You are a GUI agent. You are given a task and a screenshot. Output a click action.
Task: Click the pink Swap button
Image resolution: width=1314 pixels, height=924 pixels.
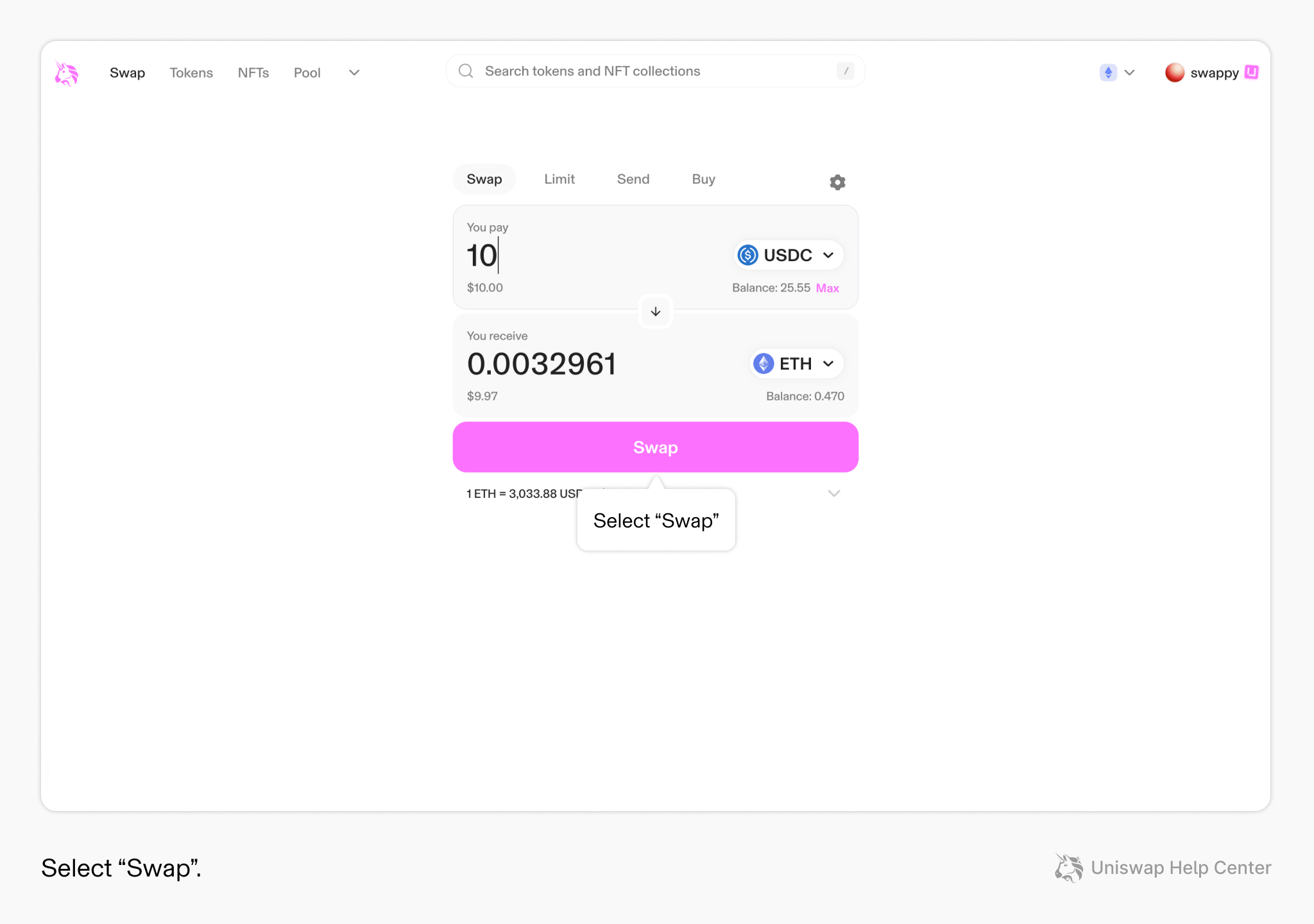coord(656,447)
